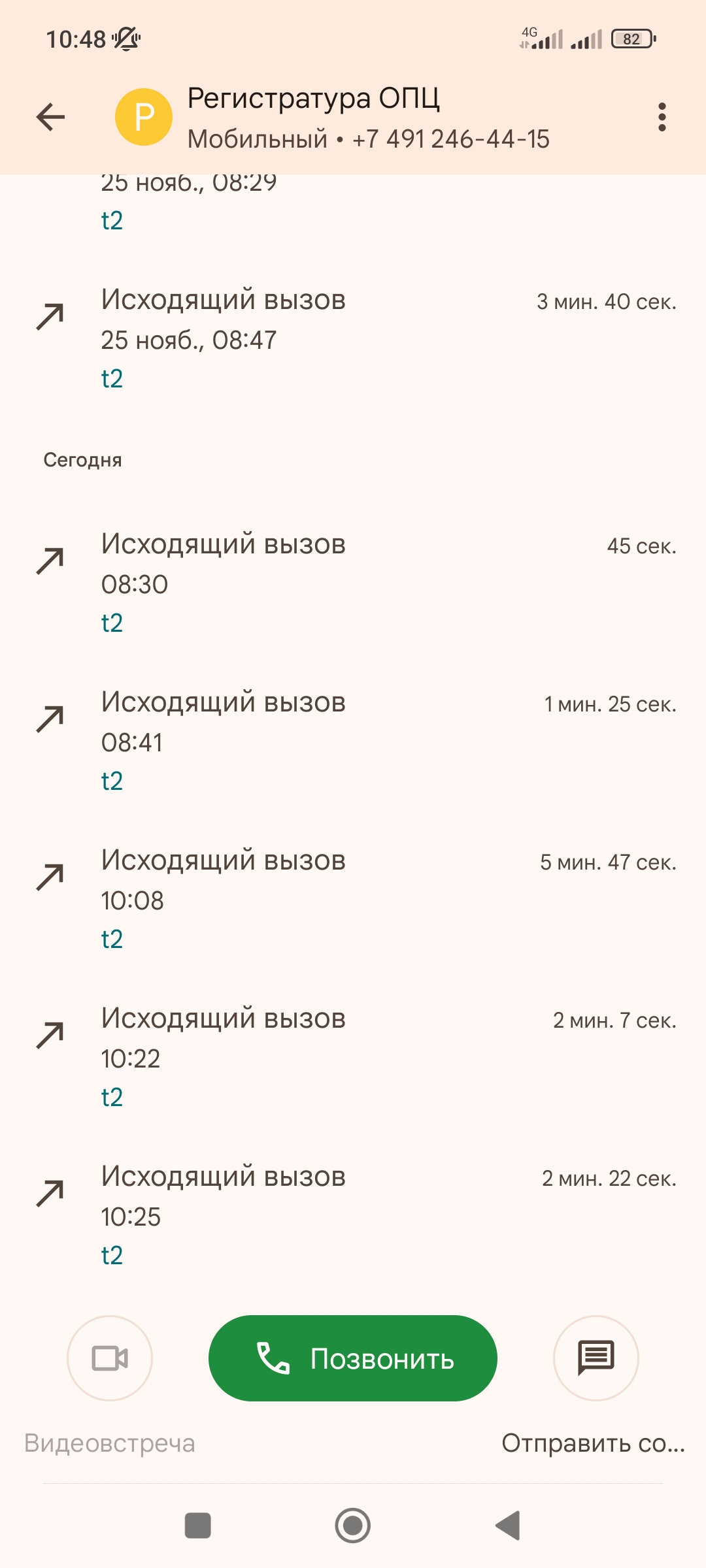Viewport: 706px width, 1568px height.
Task: Tap the yellow contact avatar
Action: tap(144, 118)
